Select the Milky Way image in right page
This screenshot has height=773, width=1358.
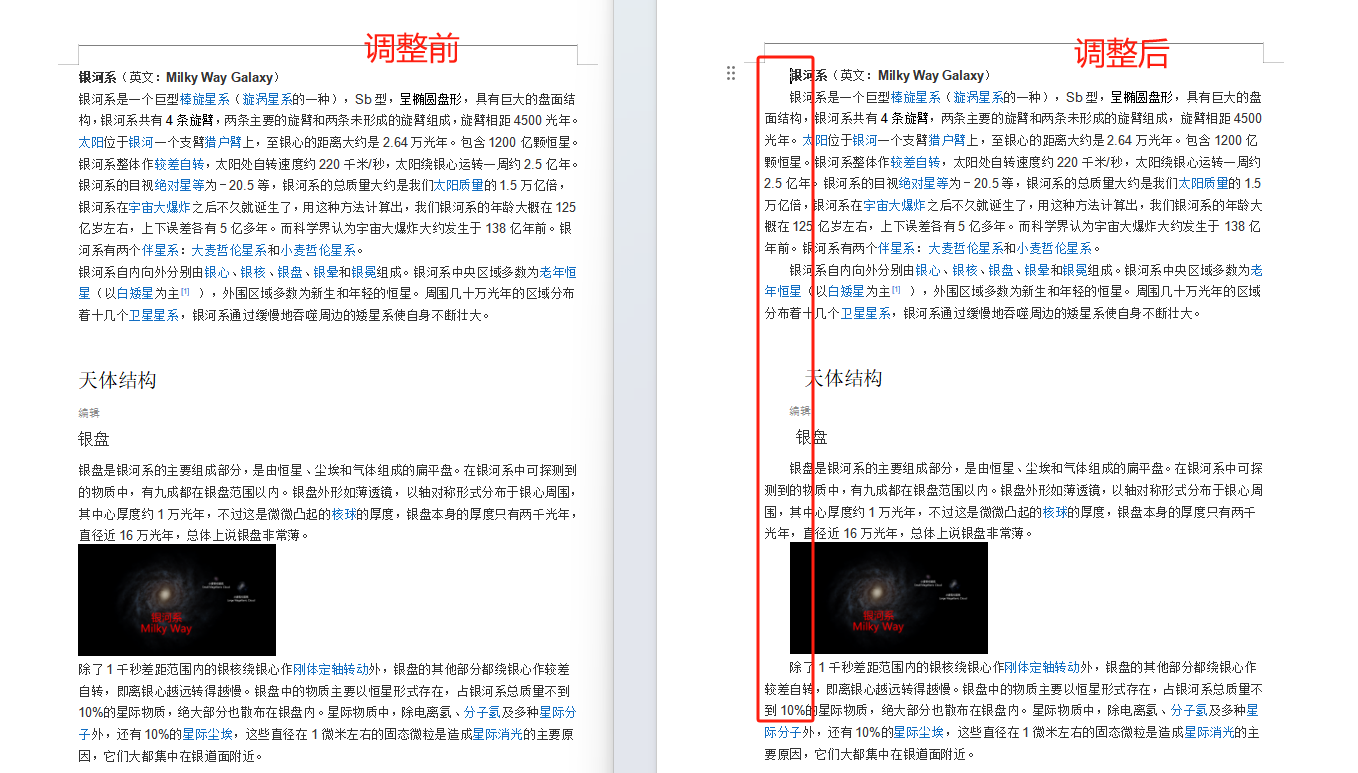click(889, 598)
